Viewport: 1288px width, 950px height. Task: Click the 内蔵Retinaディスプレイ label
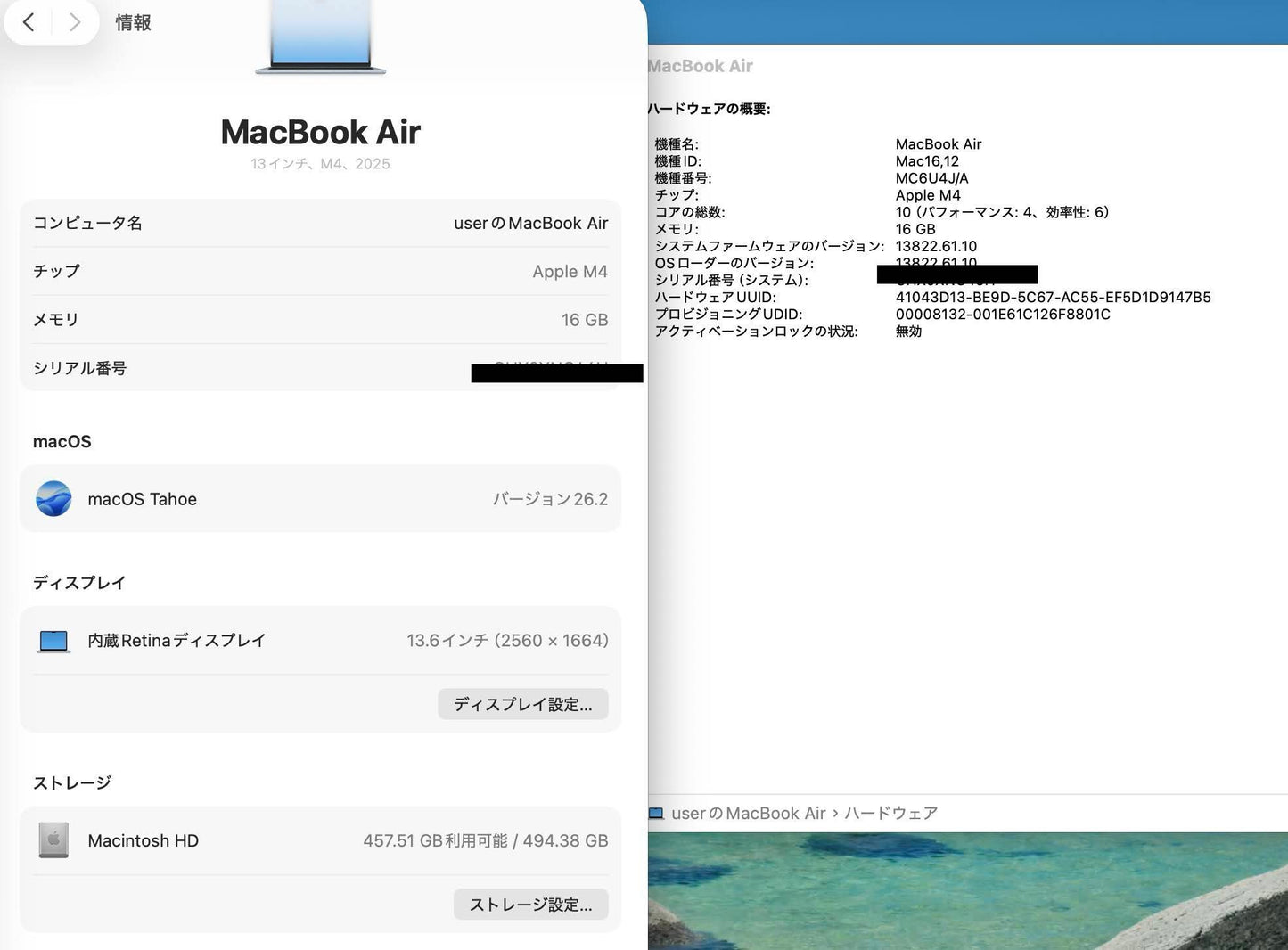[x=176, y=641]
